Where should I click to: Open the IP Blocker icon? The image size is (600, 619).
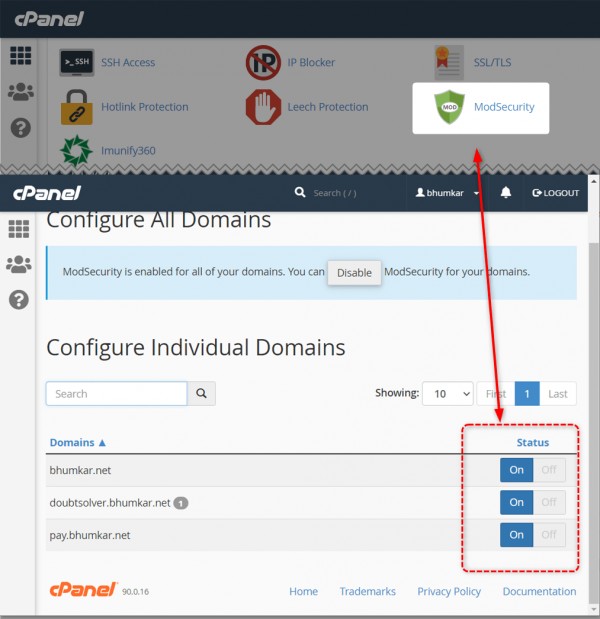click(x=263, y=62)
